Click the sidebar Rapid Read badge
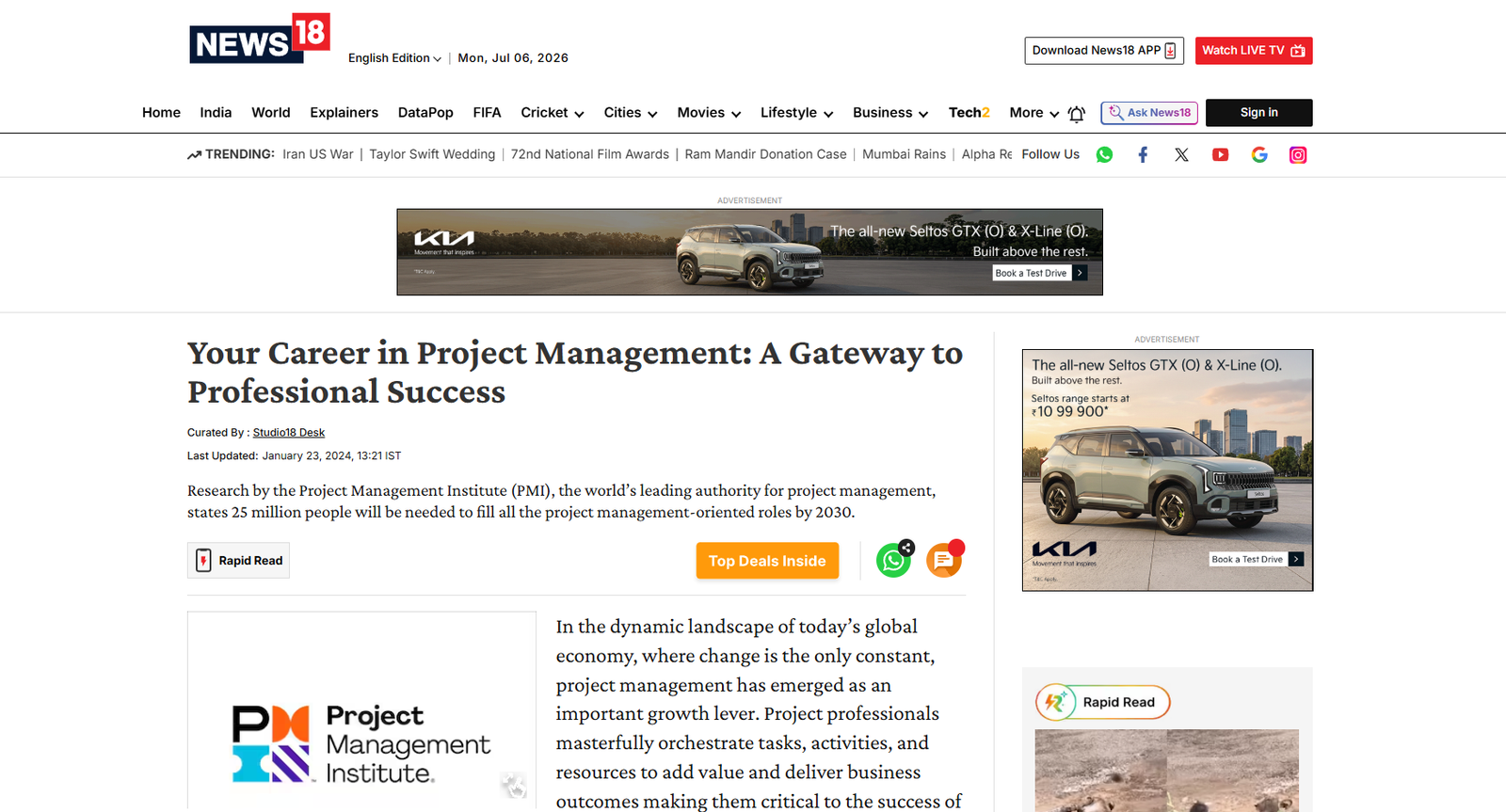This screenshot has width=1506, height=812. [x=1103, y=702]
